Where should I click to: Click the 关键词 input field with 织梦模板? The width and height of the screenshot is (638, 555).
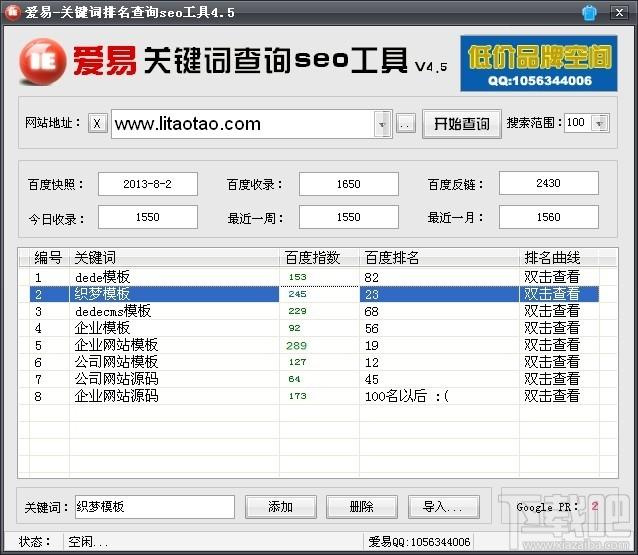[155, 507]
